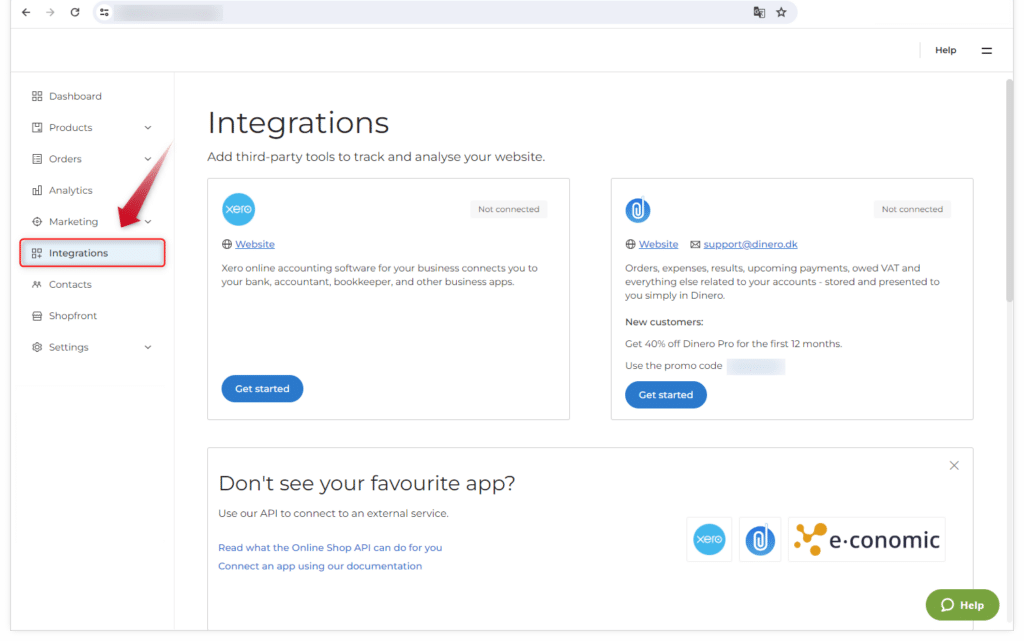
Task: Reload the page with browser refresh icon
Action: pos(75,12)
